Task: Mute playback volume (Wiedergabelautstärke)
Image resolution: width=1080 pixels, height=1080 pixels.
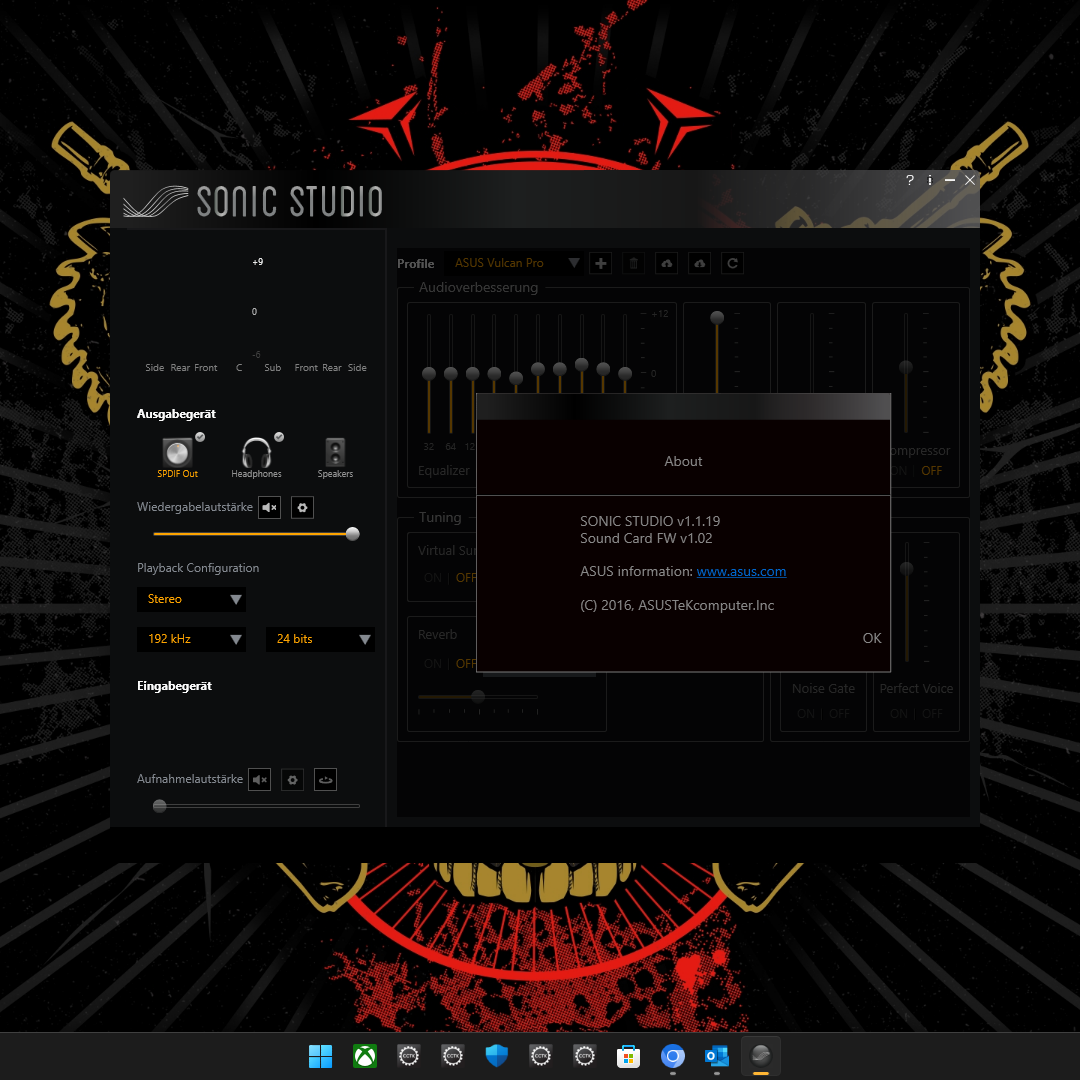Action: tap(269, 508)
